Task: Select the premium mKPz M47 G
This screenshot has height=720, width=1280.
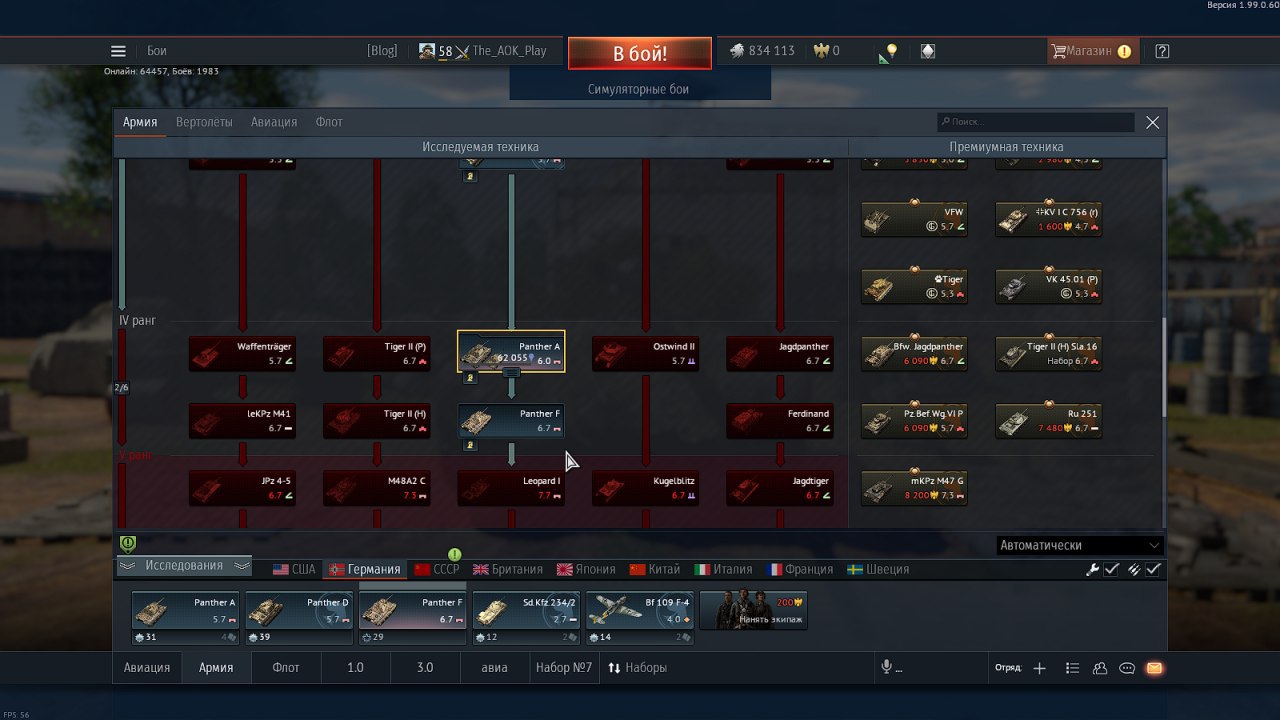Action: click(x=914, y=488)
